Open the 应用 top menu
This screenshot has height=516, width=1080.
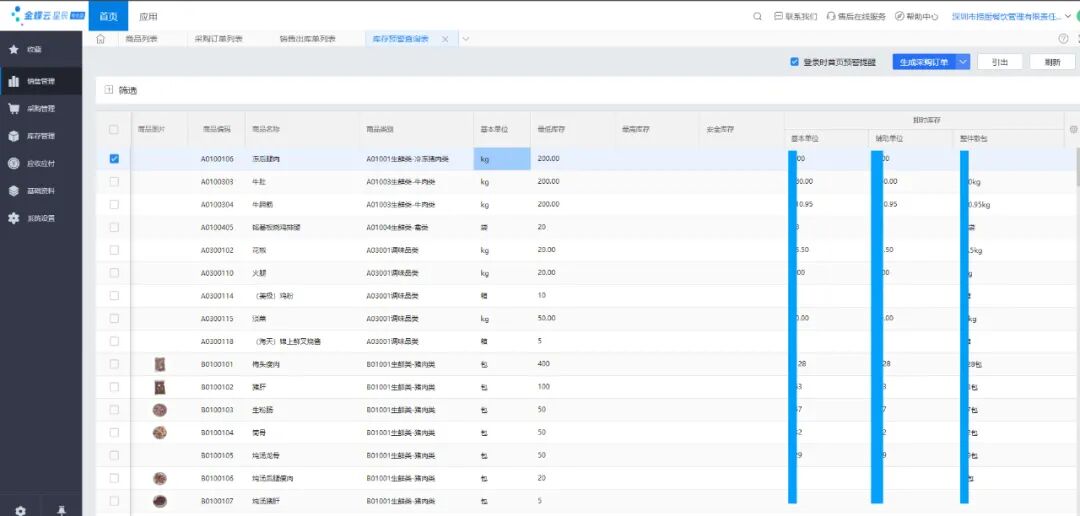click(x=148, y=17)
